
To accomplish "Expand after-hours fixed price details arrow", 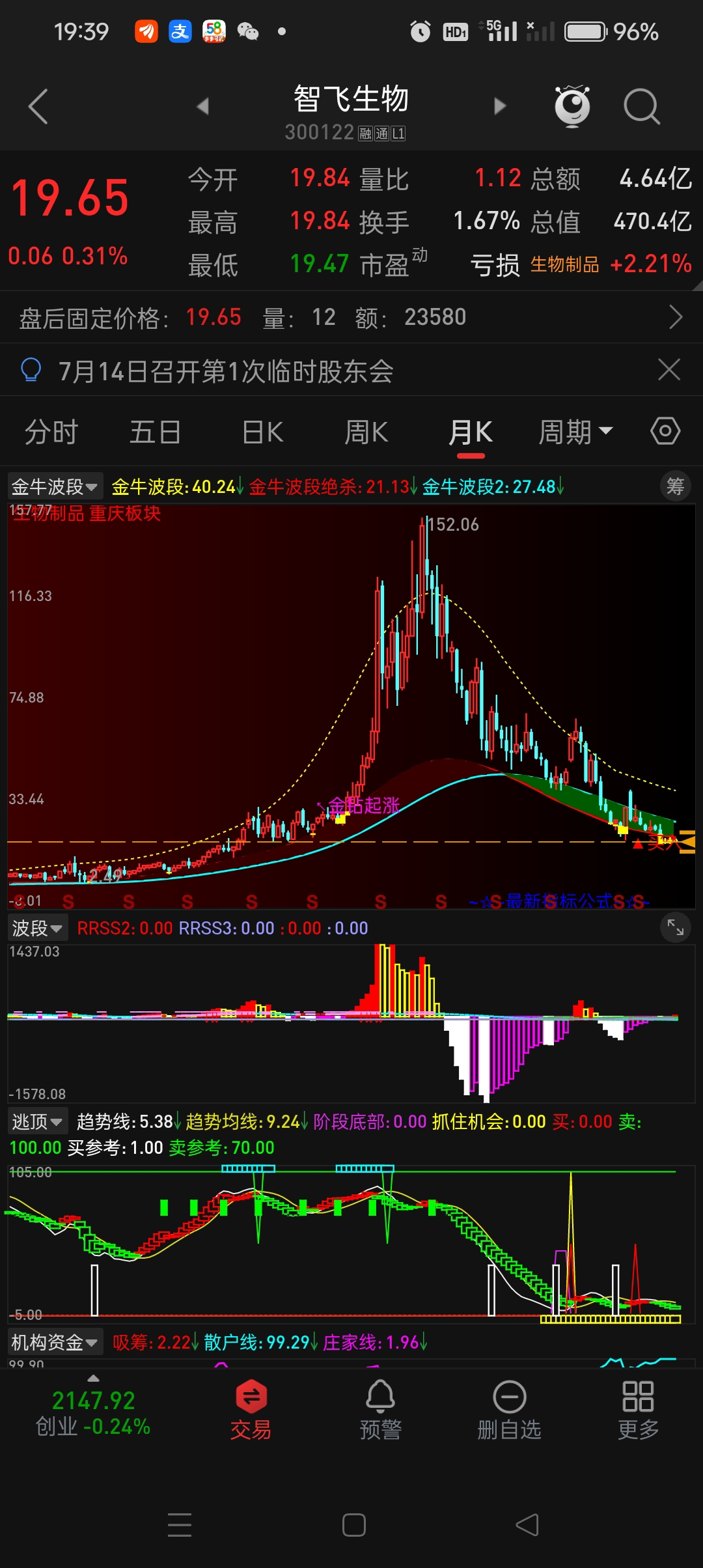I will coord(676,318).
